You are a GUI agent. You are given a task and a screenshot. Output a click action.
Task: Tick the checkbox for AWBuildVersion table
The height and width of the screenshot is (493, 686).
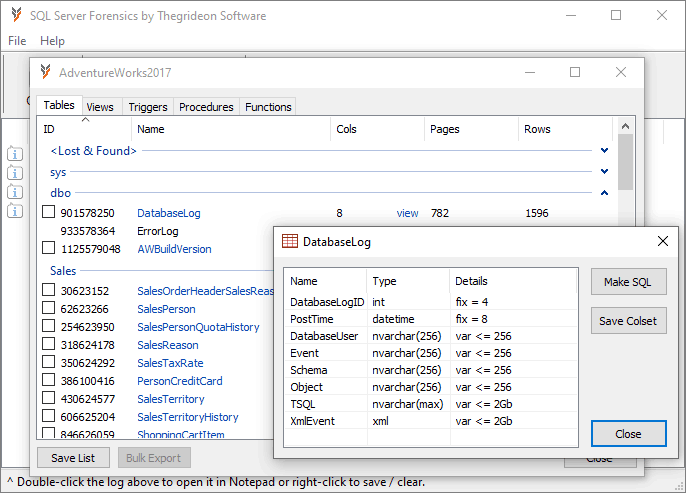coord(48,248)
